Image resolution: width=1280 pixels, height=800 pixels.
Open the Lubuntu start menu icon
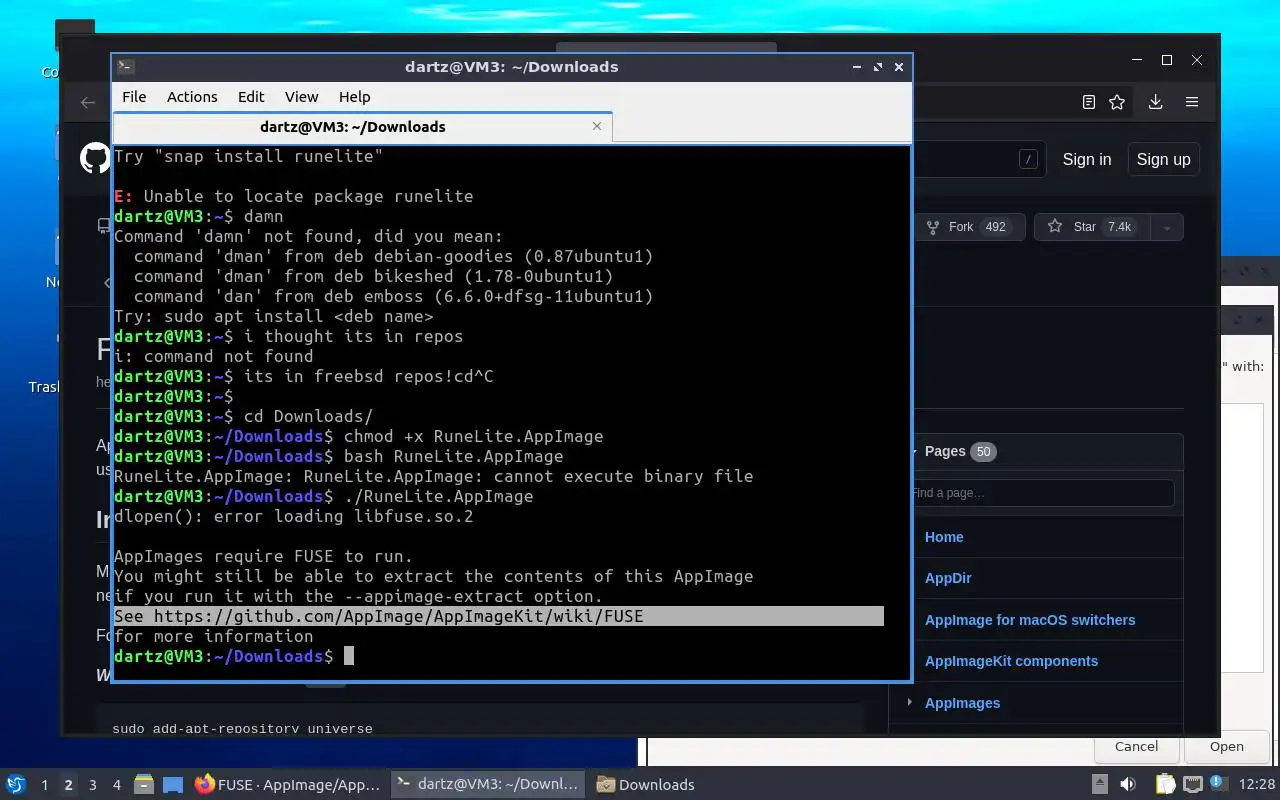click(16, 785)
